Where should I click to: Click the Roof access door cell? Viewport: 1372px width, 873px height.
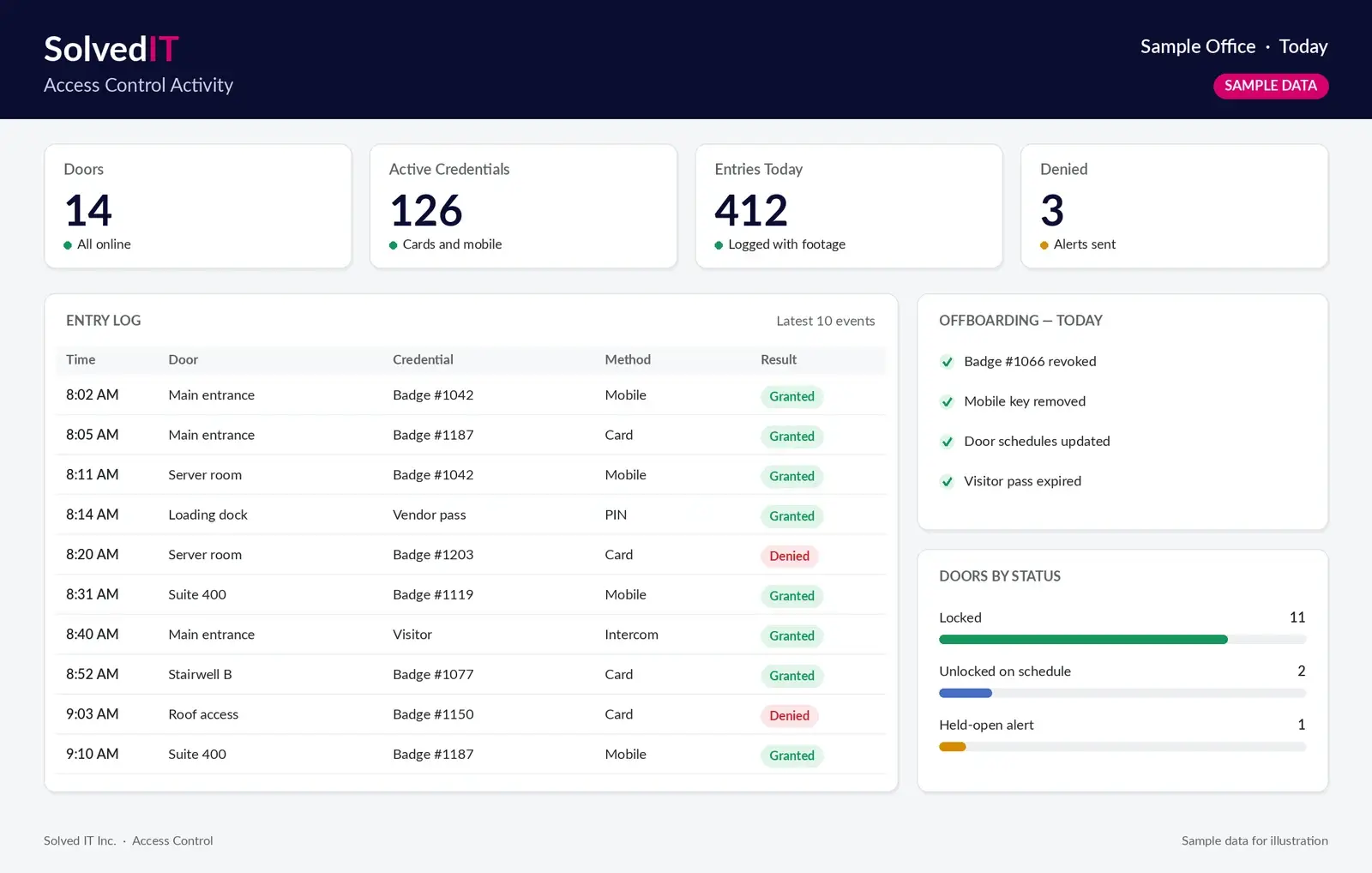(203, 714)
